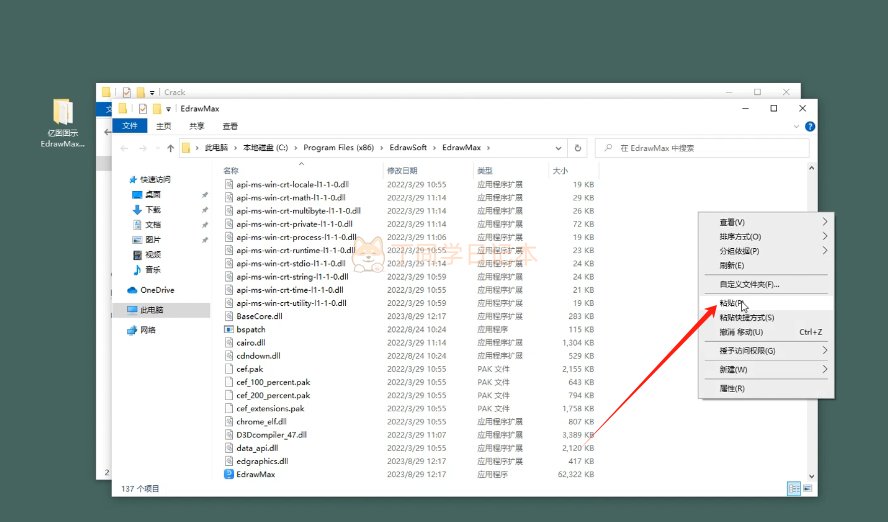888x522 pixels.
Task: Click the bspatch application file icon
Action: pos(229,329)
